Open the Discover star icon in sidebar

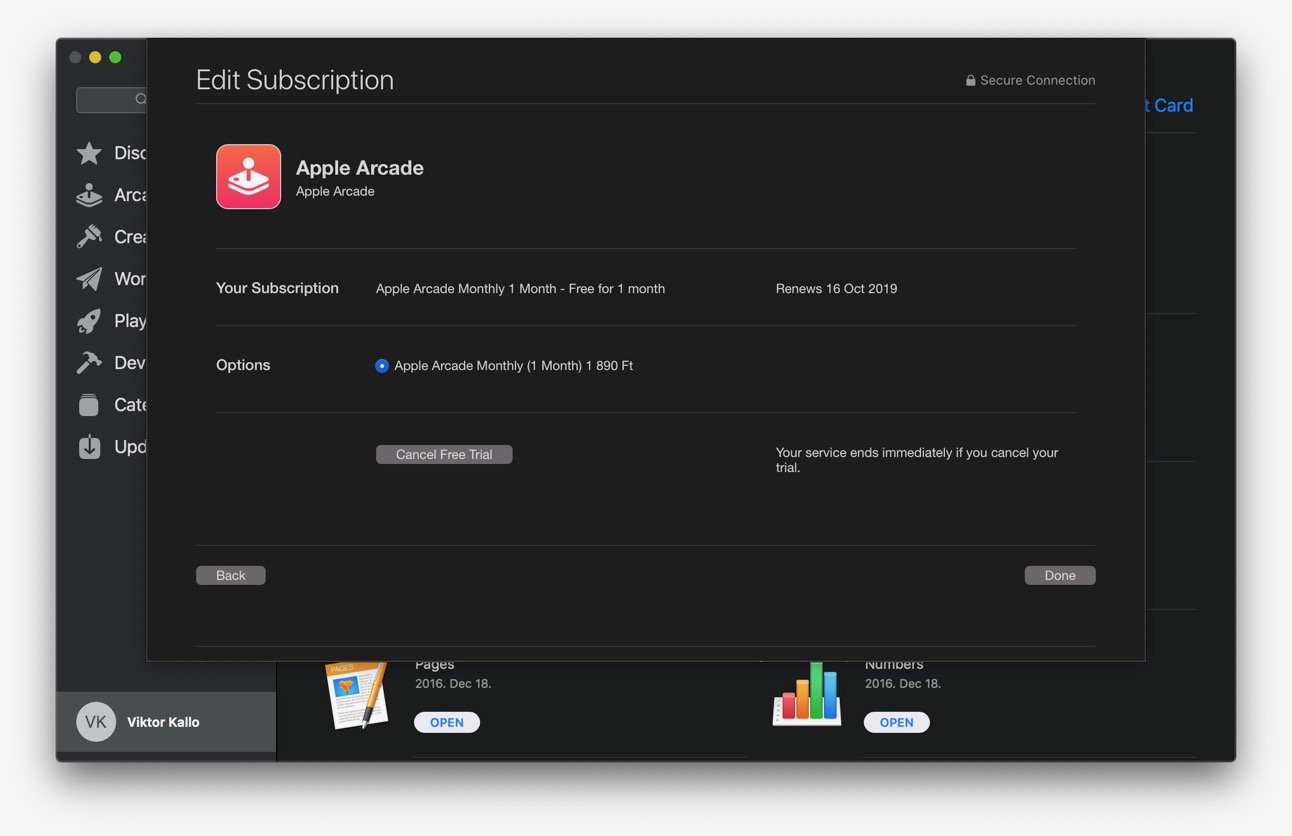click(89, 153)
